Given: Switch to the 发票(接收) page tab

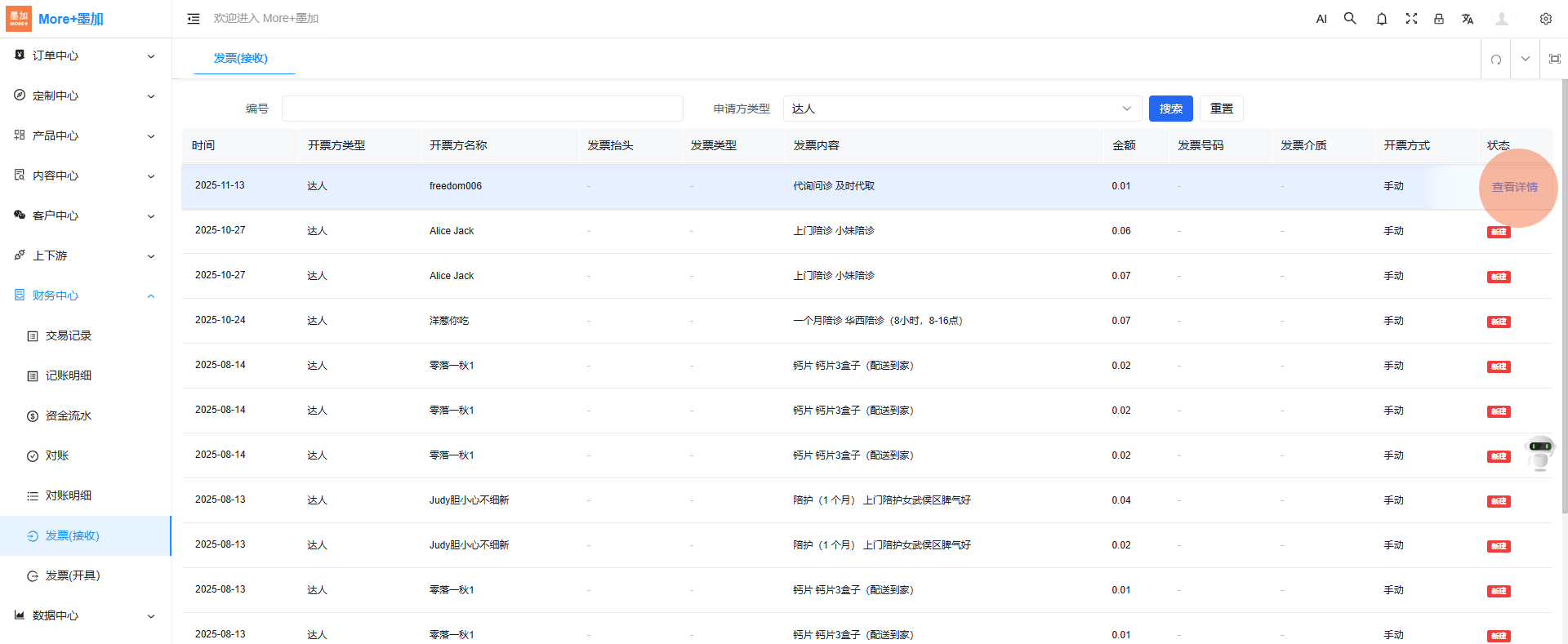Looking at the screenshot, I should (x=241, y=58).
